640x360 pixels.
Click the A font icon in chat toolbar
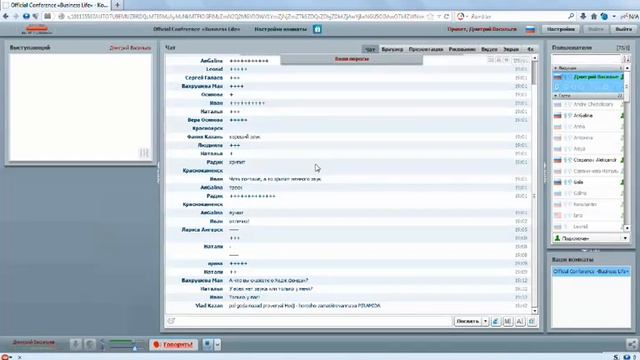point(520,322)
